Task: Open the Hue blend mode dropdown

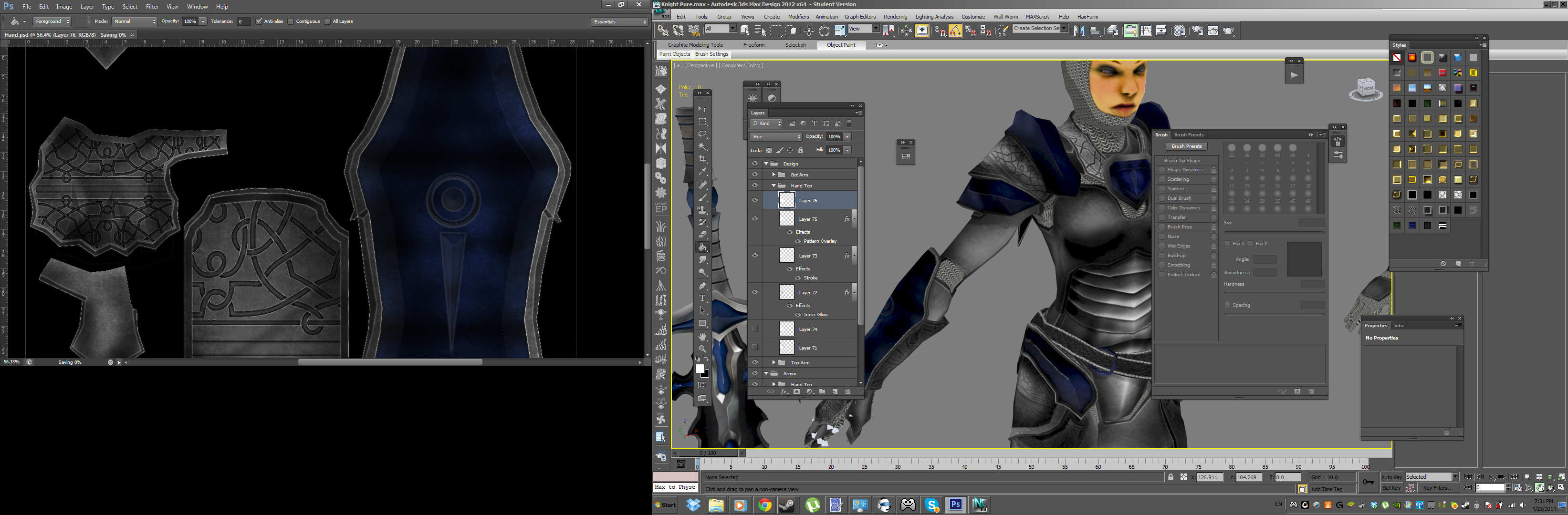Action: click(775, 137)
